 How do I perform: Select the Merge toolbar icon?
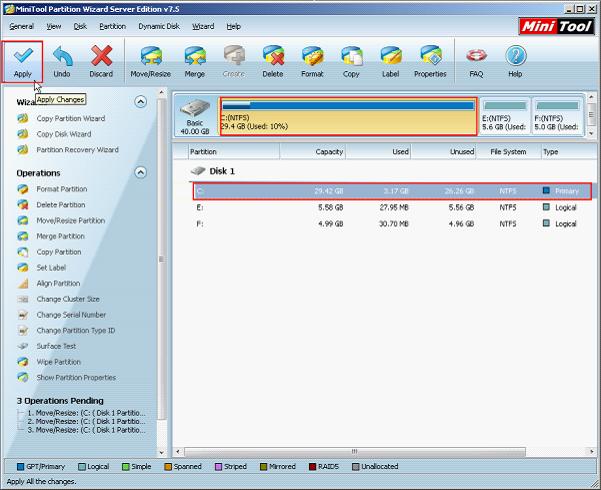(x=195, y=56)
